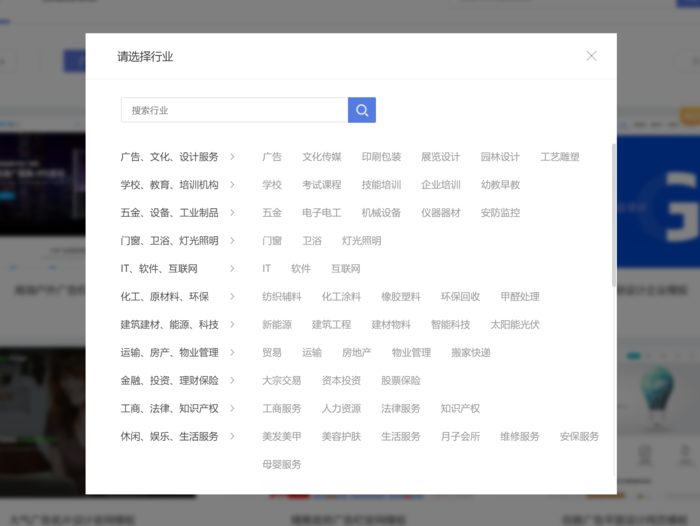Expand chevron beside 学校、教育、培训机构
700x526 pixels.
pyautogui.click(x=232, y=185)
